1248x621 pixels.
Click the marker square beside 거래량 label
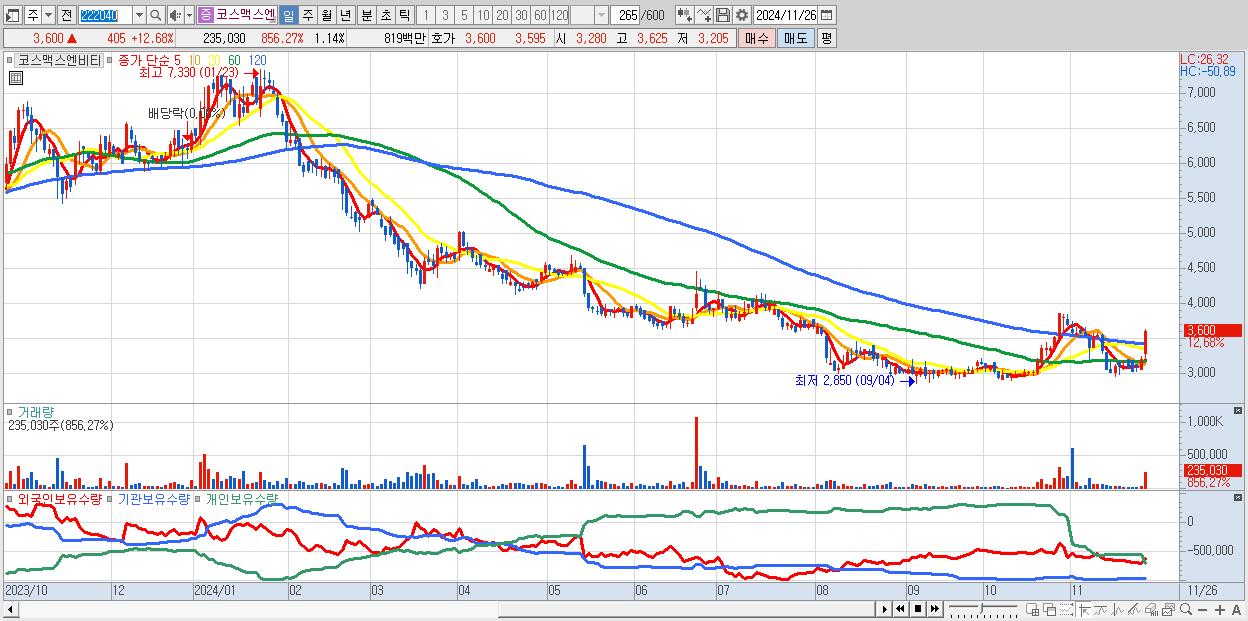pyautogui.click(x=10, y=411)
